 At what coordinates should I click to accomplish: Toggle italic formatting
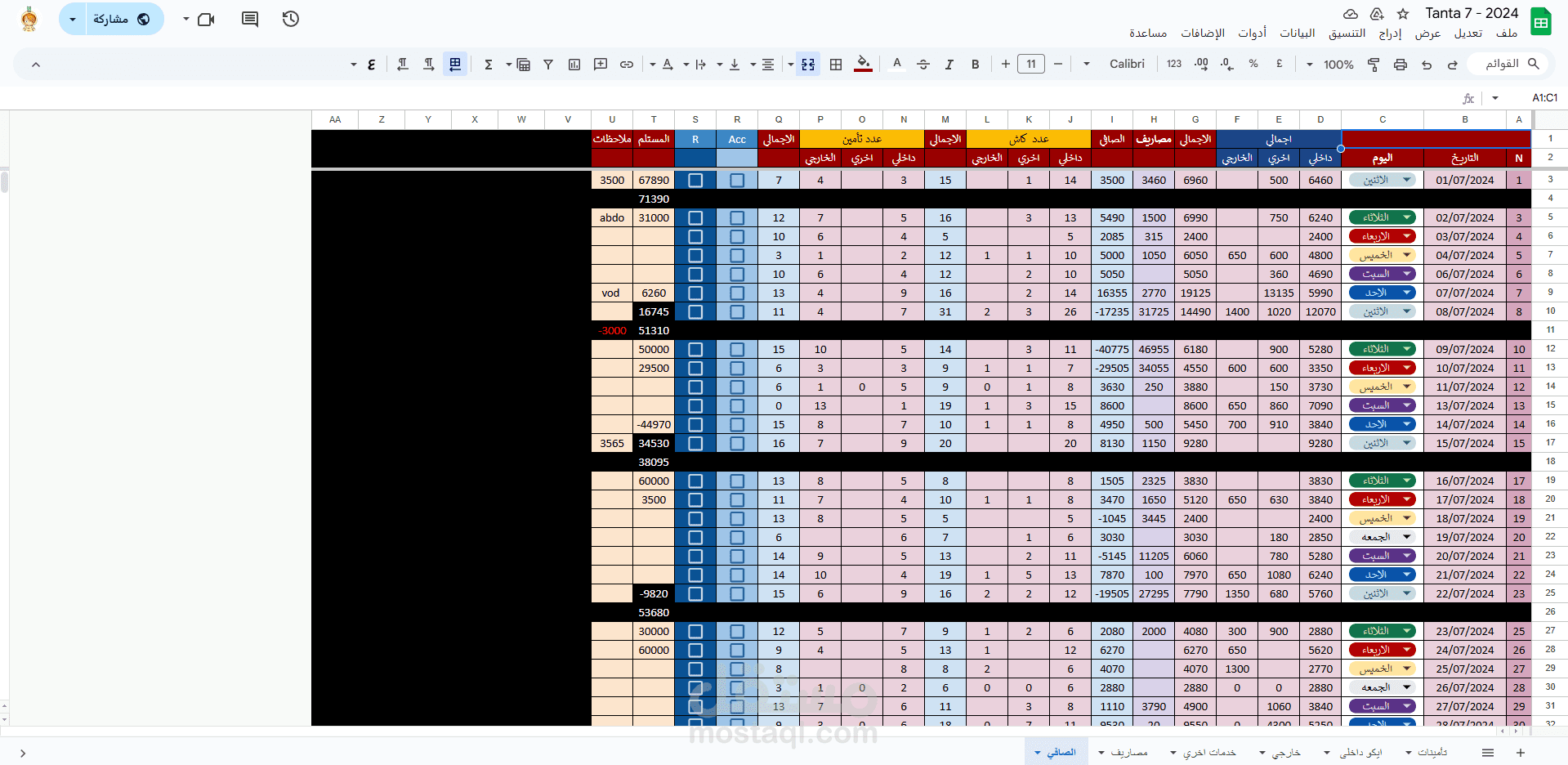coord(949,64)
